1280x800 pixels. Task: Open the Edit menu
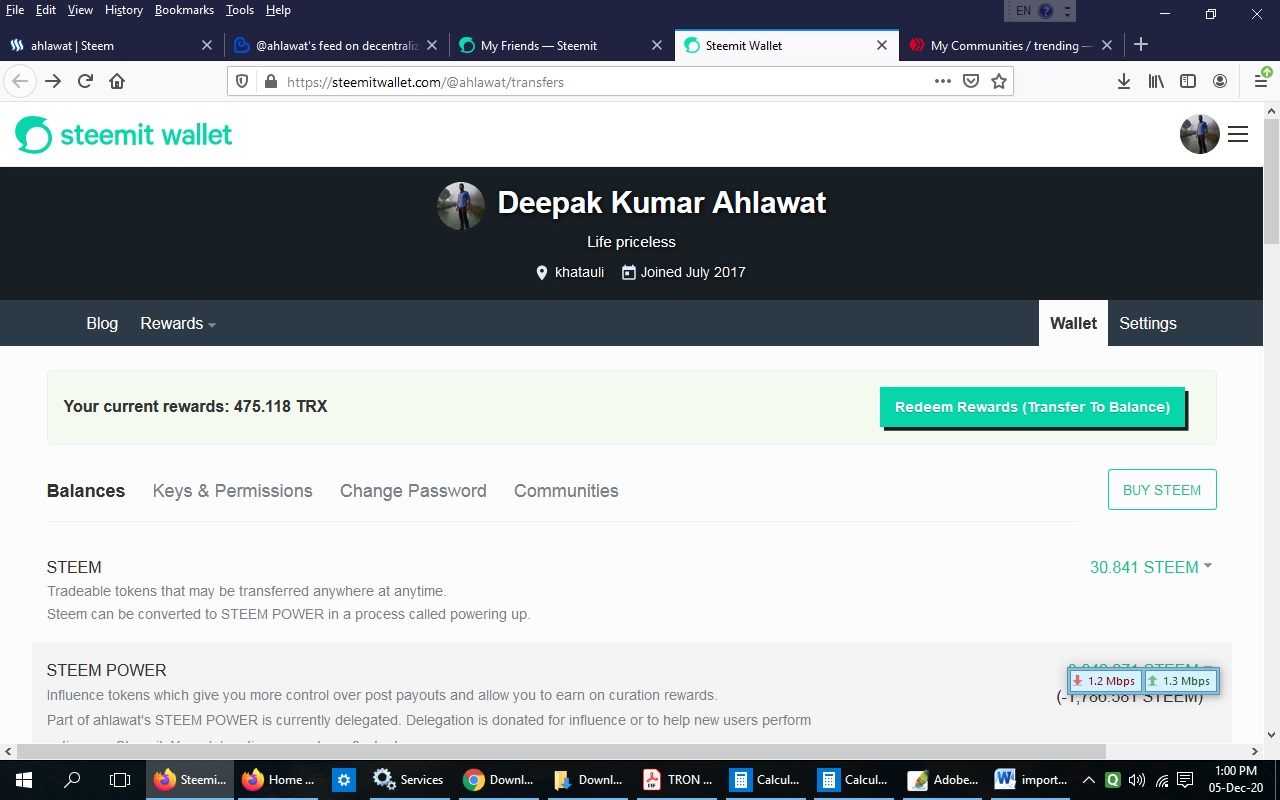point(46,10)
